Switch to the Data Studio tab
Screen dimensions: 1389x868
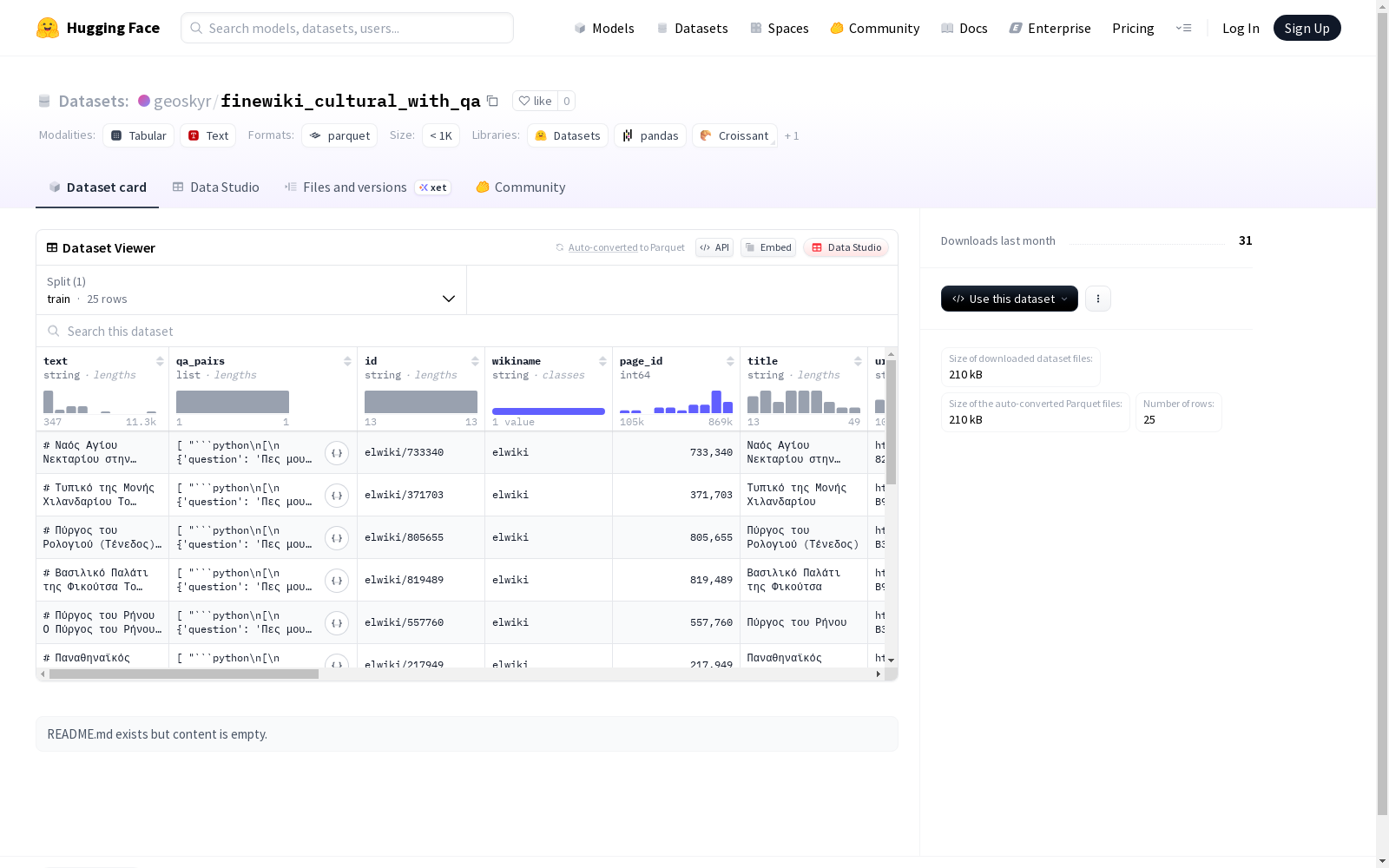click(x=216, y=187)
